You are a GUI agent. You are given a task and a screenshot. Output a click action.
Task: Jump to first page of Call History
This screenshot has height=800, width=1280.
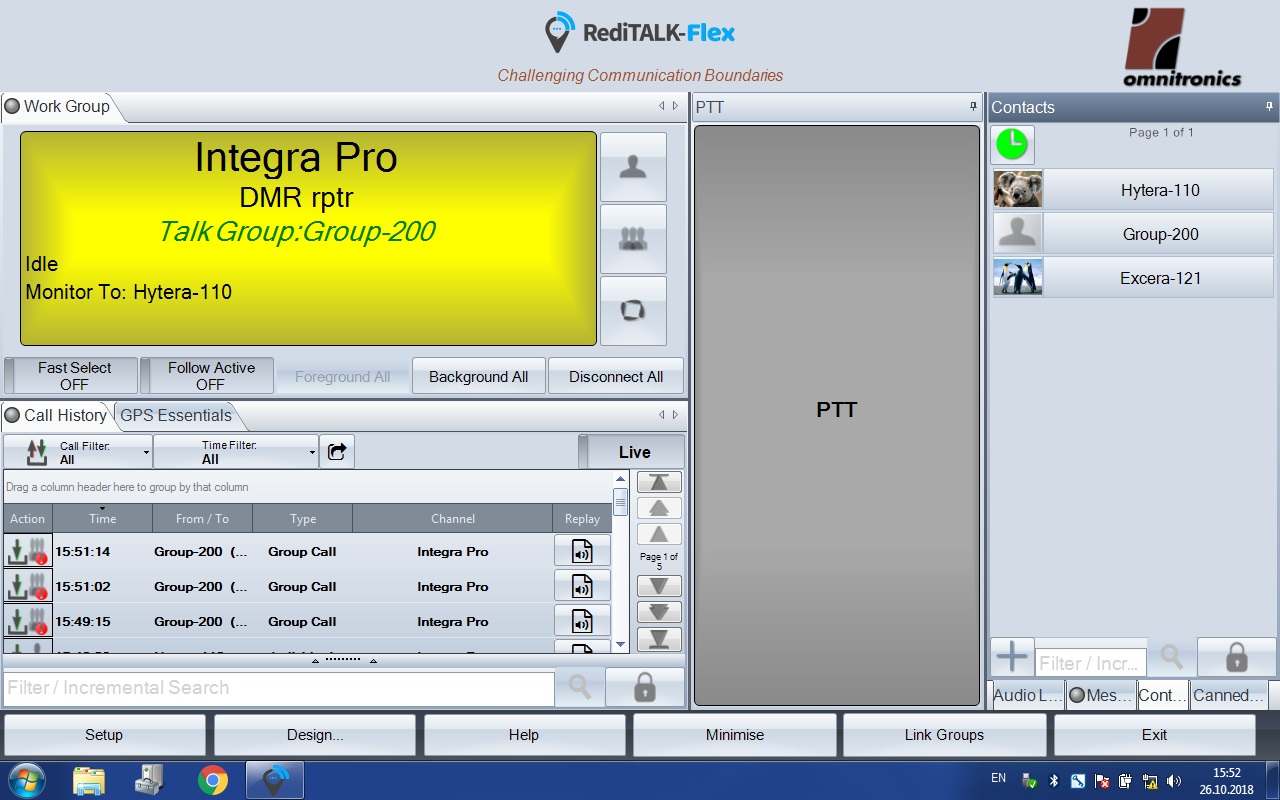pyautogui.click(x=659, y=482)
